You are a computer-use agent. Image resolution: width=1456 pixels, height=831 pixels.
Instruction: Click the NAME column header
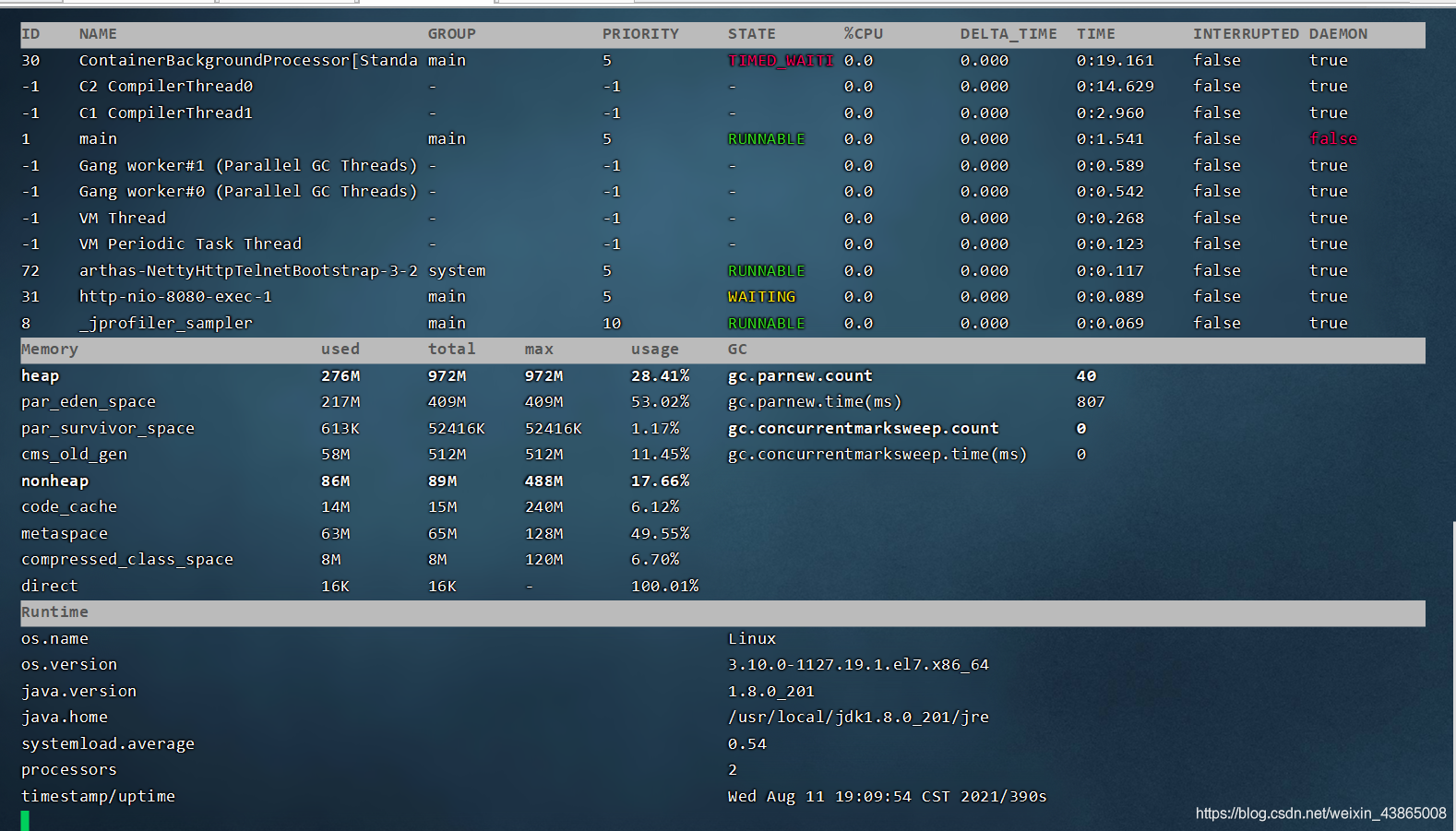[x=98, y=34]
